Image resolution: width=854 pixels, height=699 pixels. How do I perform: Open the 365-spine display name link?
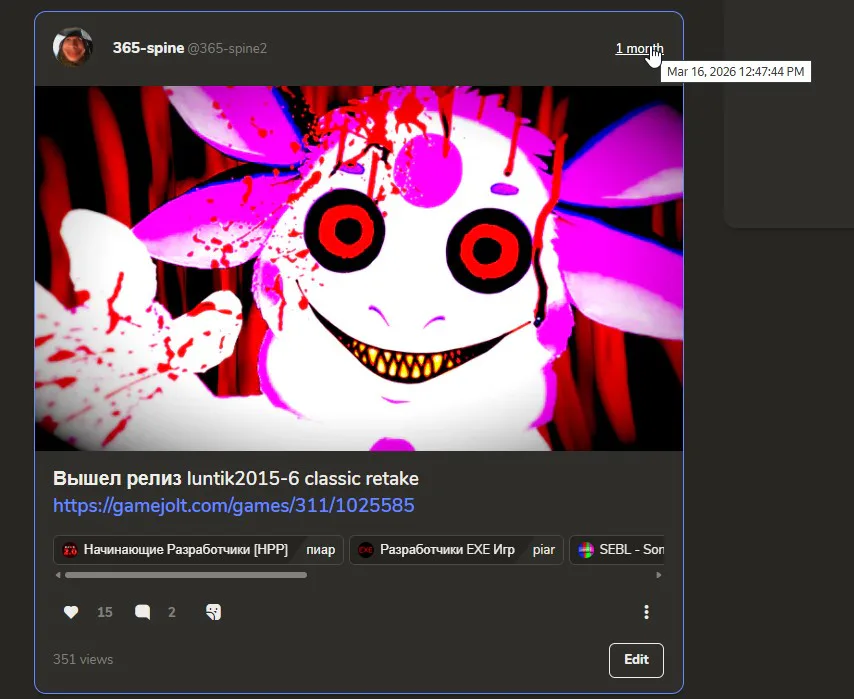(x=148, y=48)
